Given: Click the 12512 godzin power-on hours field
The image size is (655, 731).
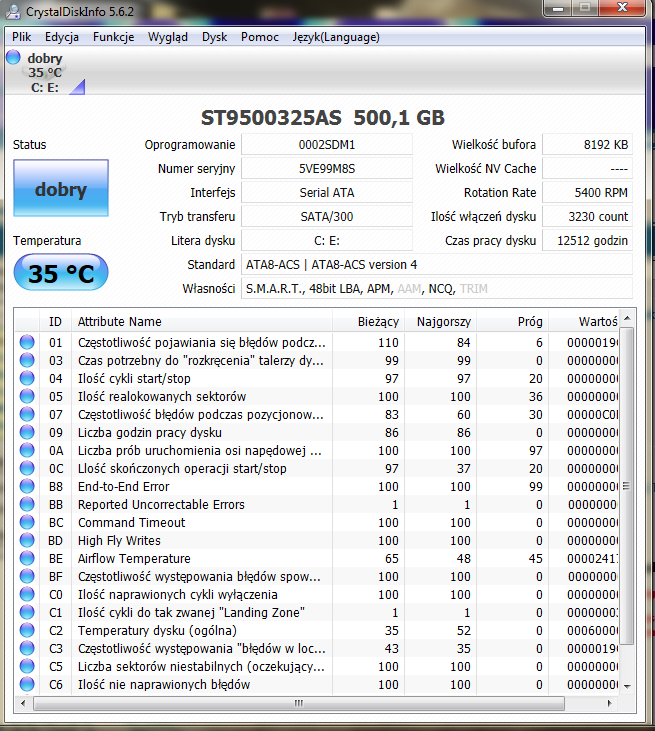Looking at the screenshot, I should [x=587, y=241].
